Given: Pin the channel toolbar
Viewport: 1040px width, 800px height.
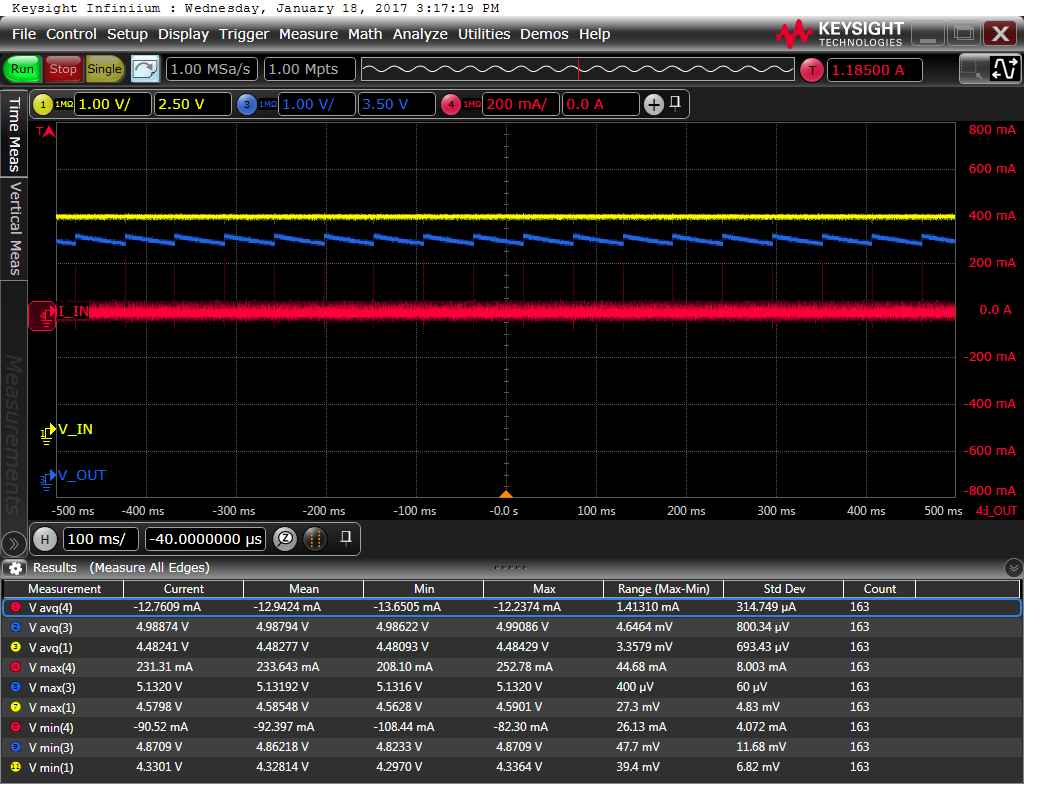Looking at the screenshot, I should pyautogui.click(x=675, y=102).
